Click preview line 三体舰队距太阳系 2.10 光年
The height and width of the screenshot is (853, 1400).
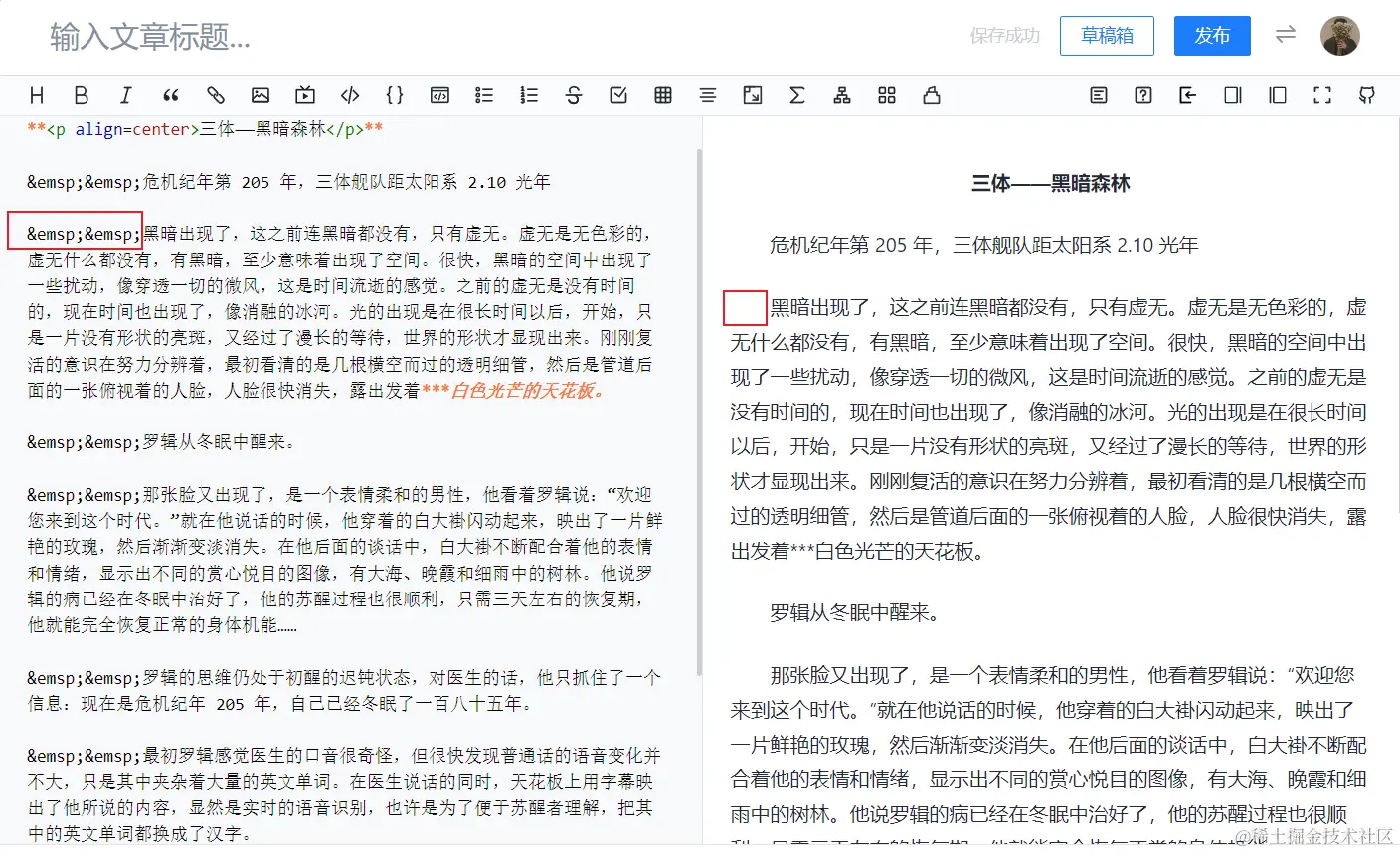tap(1076, 245)
